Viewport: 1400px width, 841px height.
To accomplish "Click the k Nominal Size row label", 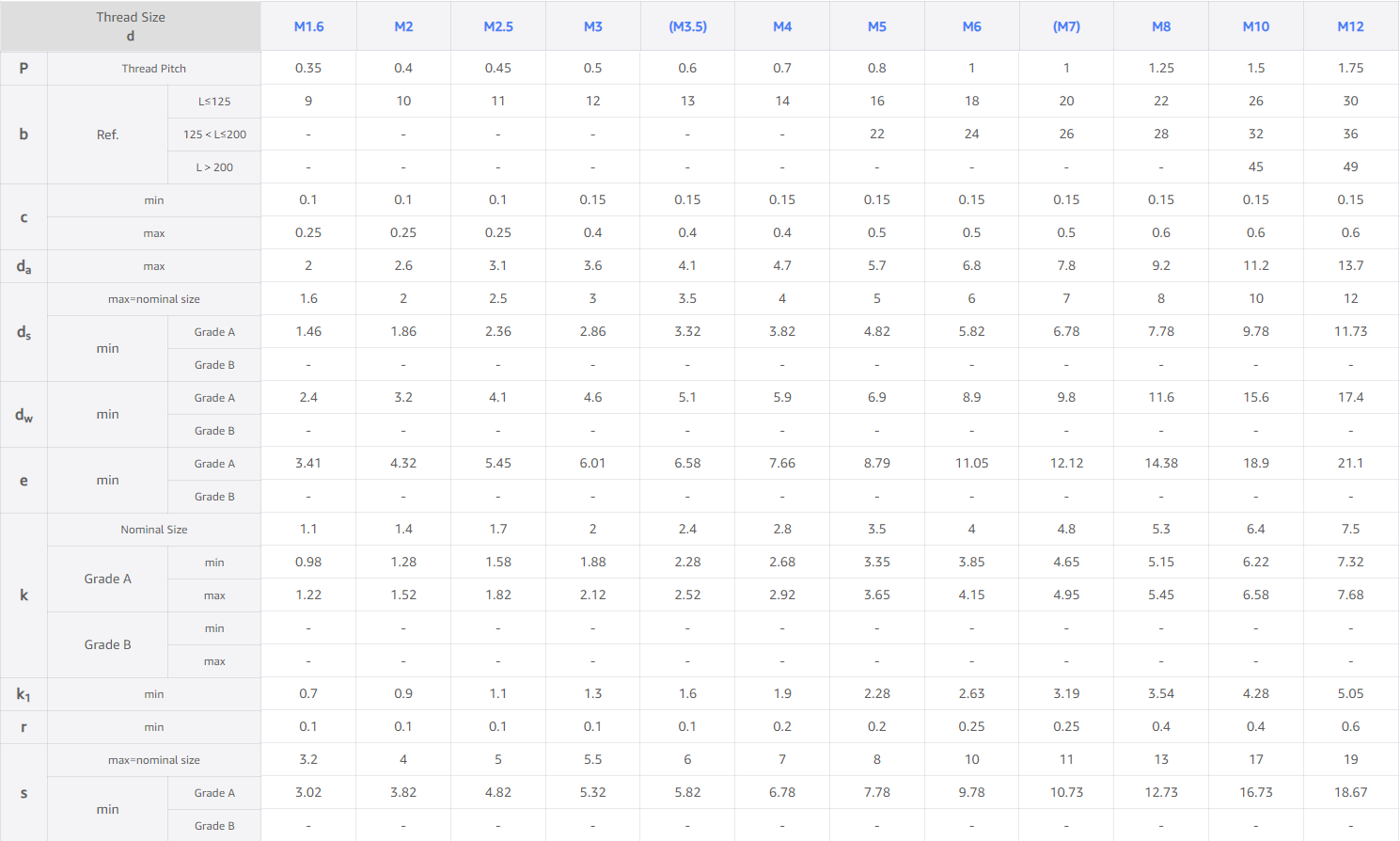I will (154, 530).
